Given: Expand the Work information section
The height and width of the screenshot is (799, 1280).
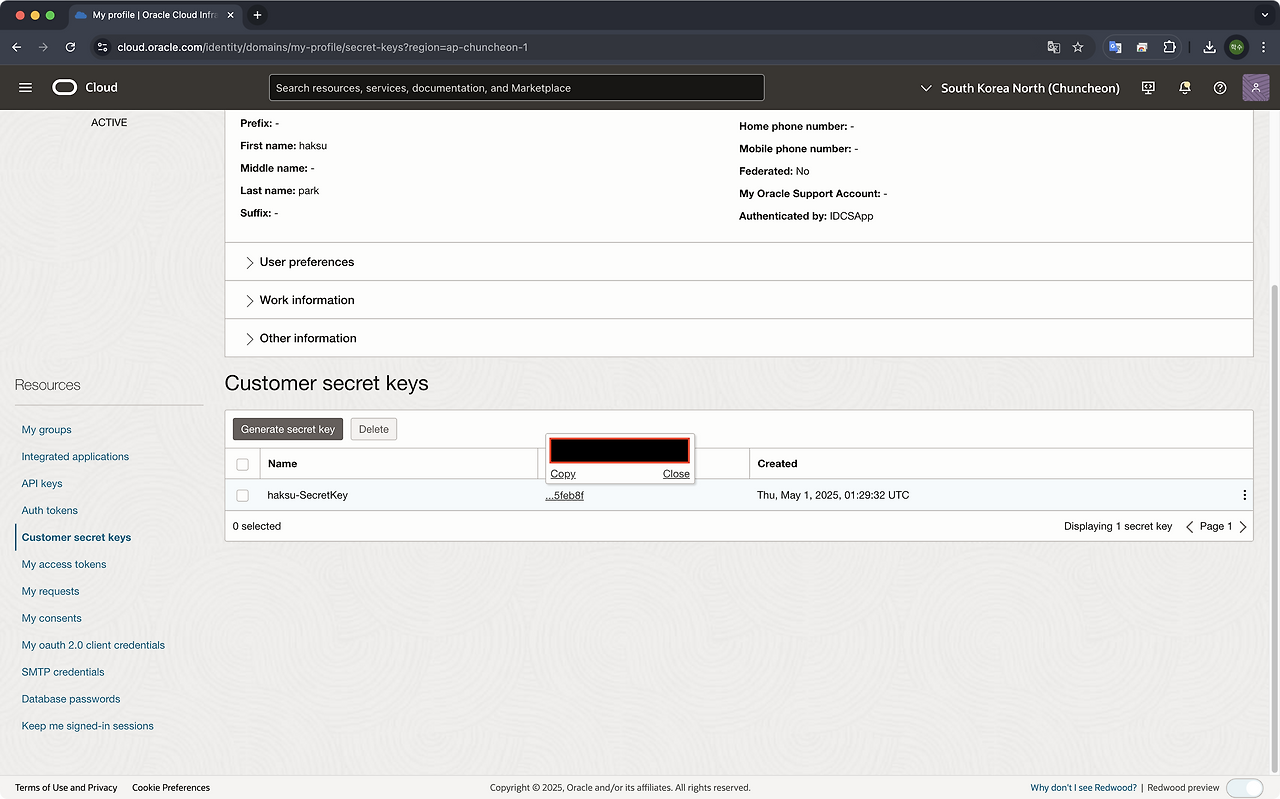Looking at the screenshot, I should [306, 300].
